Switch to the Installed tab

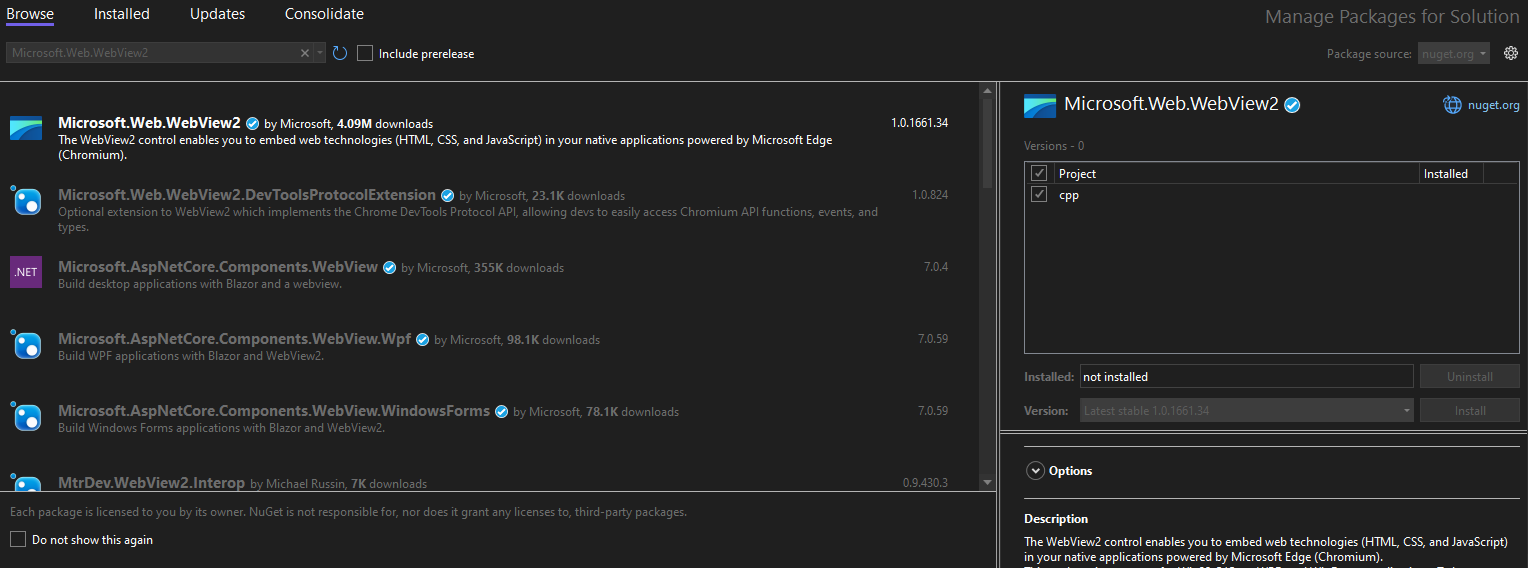tap(121, 14)
